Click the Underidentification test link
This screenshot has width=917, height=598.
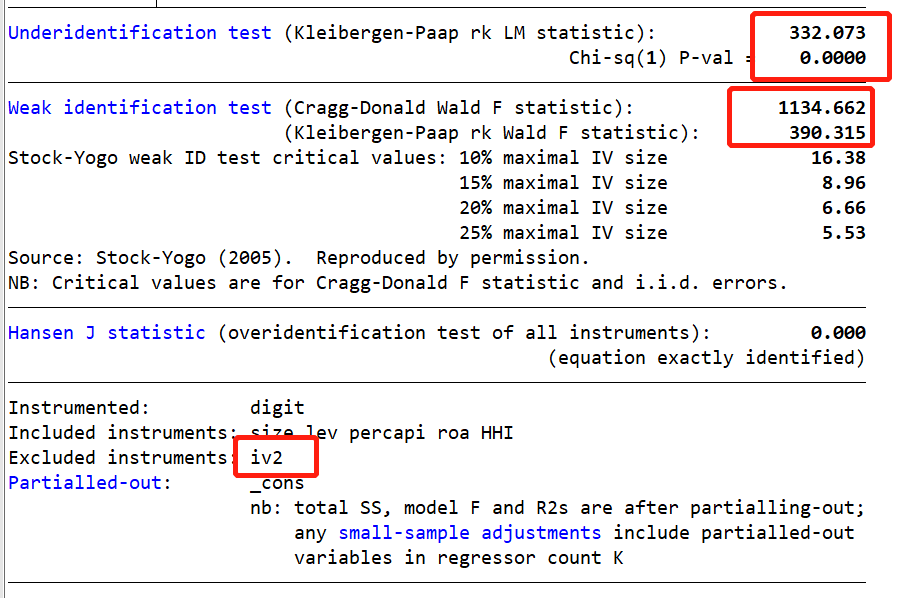[139, 33]
